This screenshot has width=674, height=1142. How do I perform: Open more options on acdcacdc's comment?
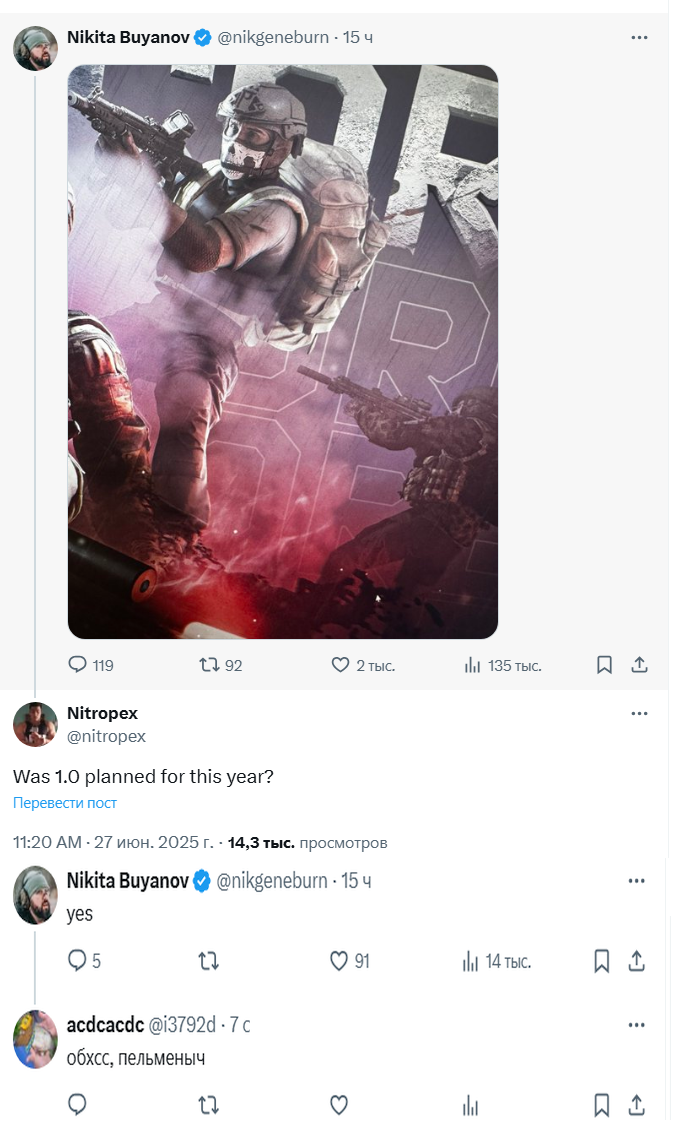click(x=636, y=1025)
